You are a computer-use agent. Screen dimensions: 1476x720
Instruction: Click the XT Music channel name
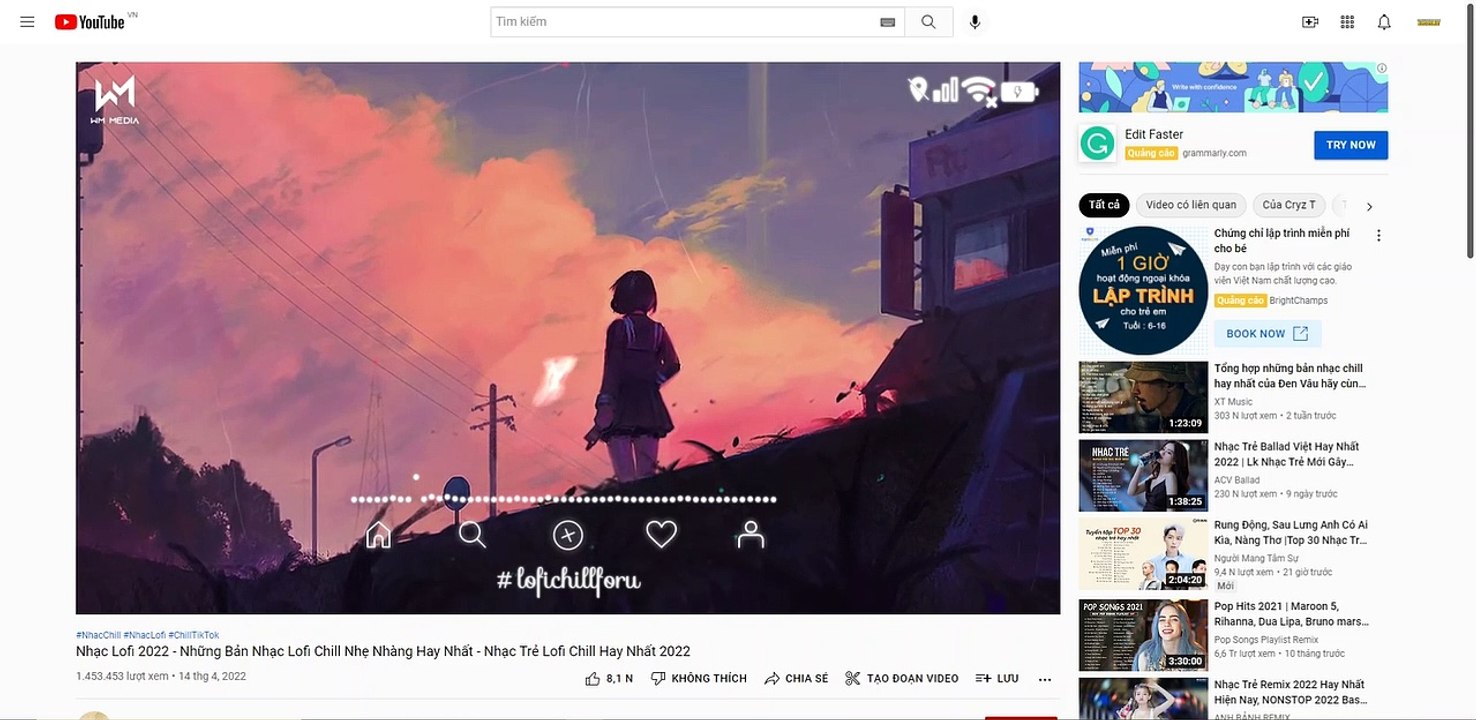[1233, 402]
